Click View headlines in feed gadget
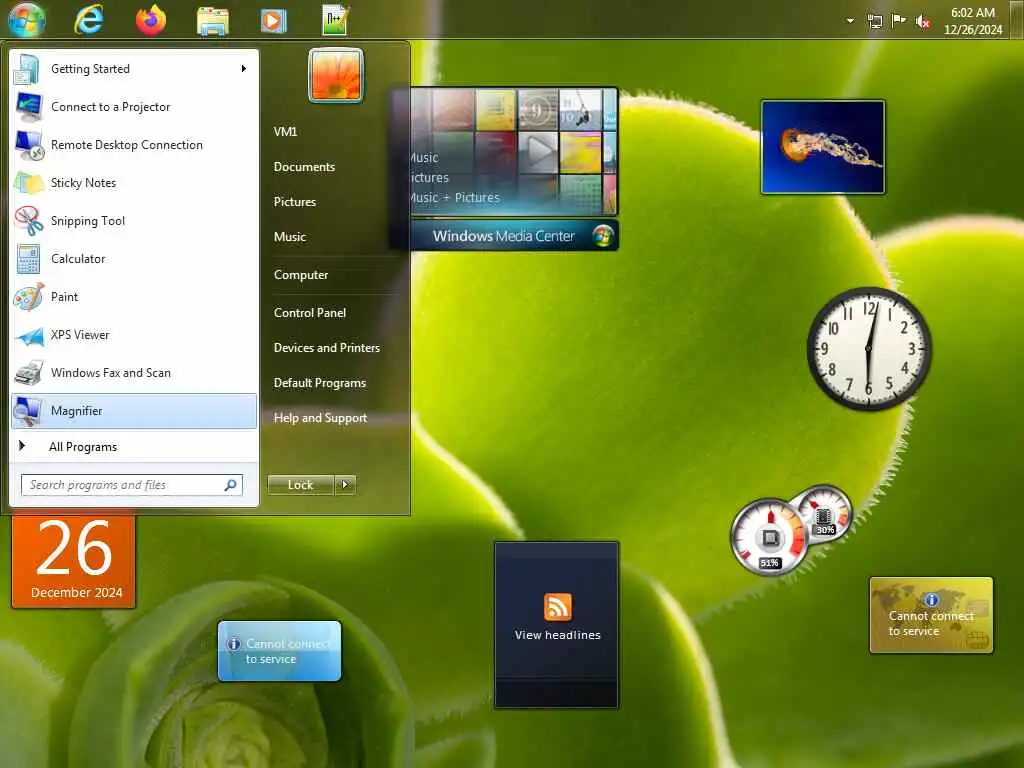 pyautogui.click(x=557, y=635)
